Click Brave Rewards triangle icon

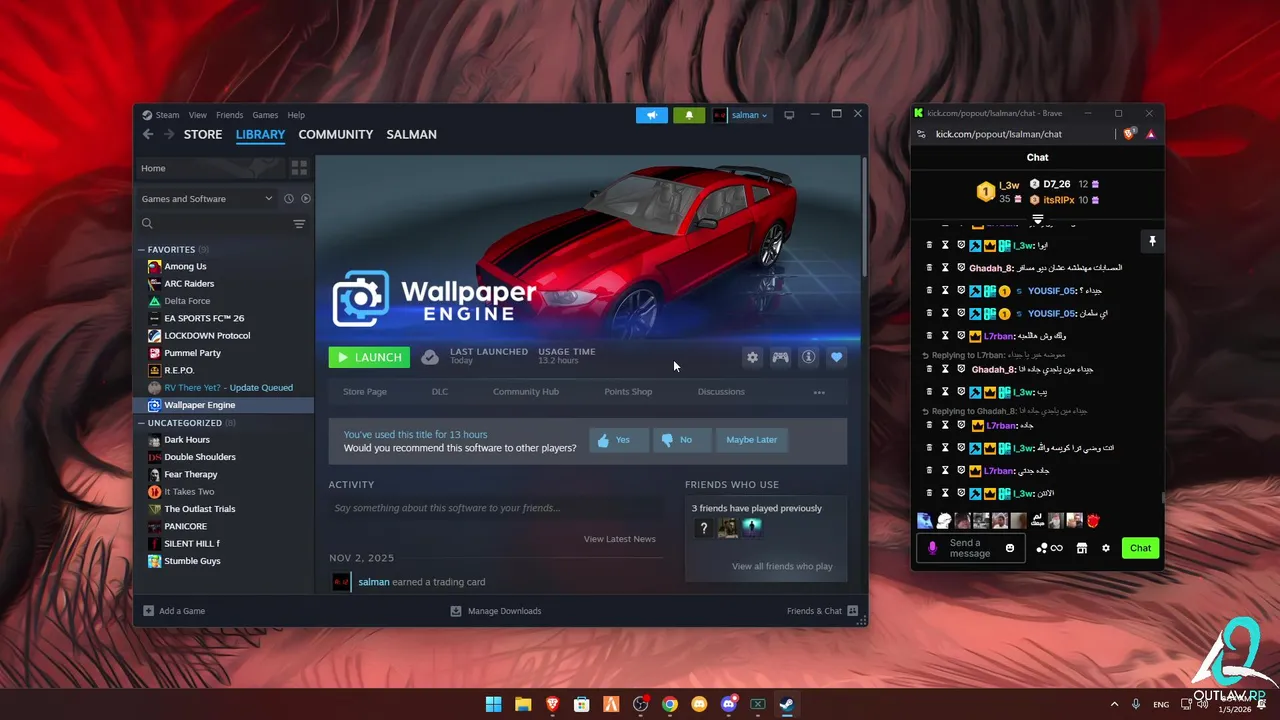point(1150,134)
